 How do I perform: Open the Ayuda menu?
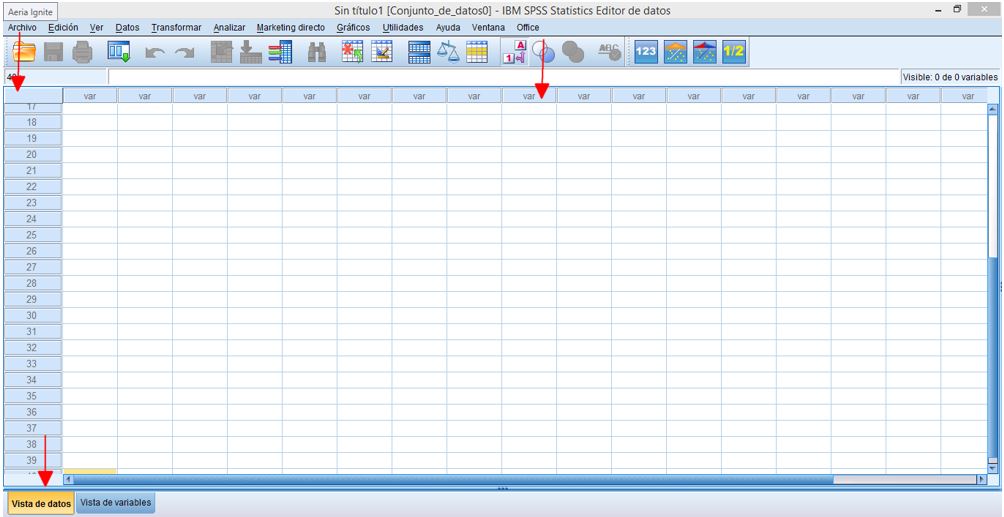pos(448,28)
